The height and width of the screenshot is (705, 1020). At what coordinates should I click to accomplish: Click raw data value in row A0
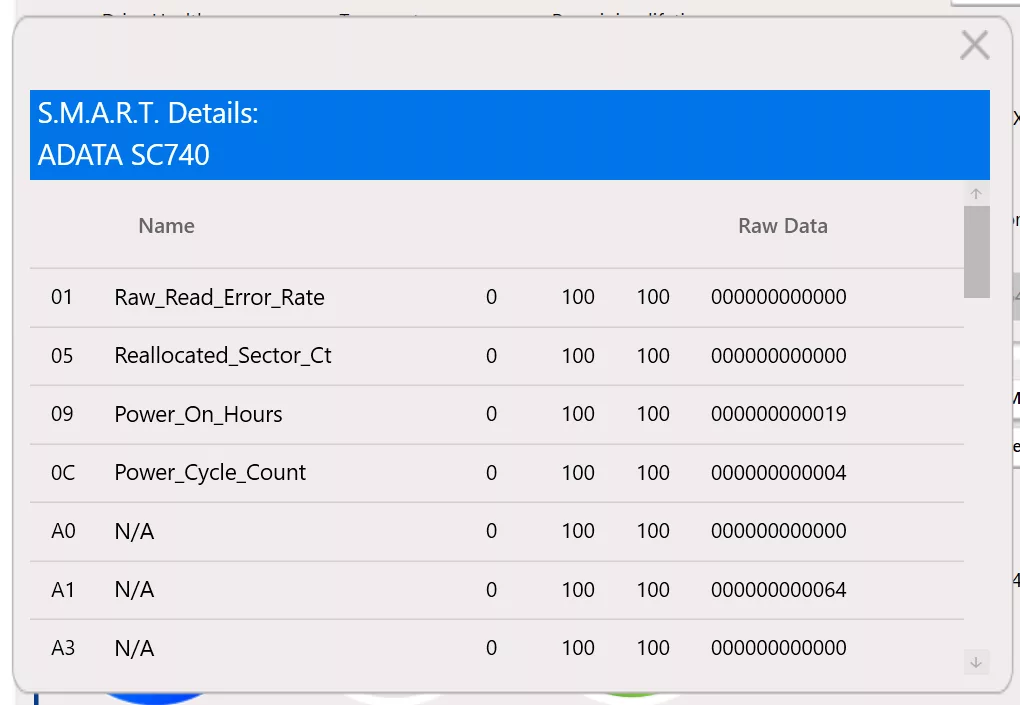pyautogui.click(x=779, y=531)
